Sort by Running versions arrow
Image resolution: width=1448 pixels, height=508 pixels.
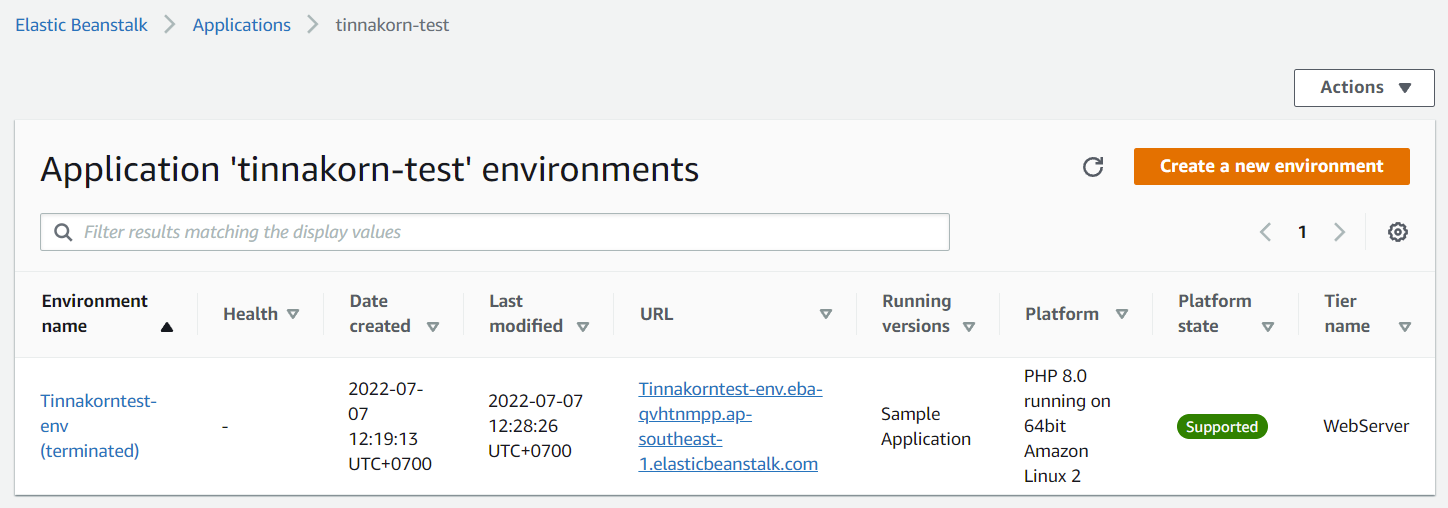(x=969, y=327)
